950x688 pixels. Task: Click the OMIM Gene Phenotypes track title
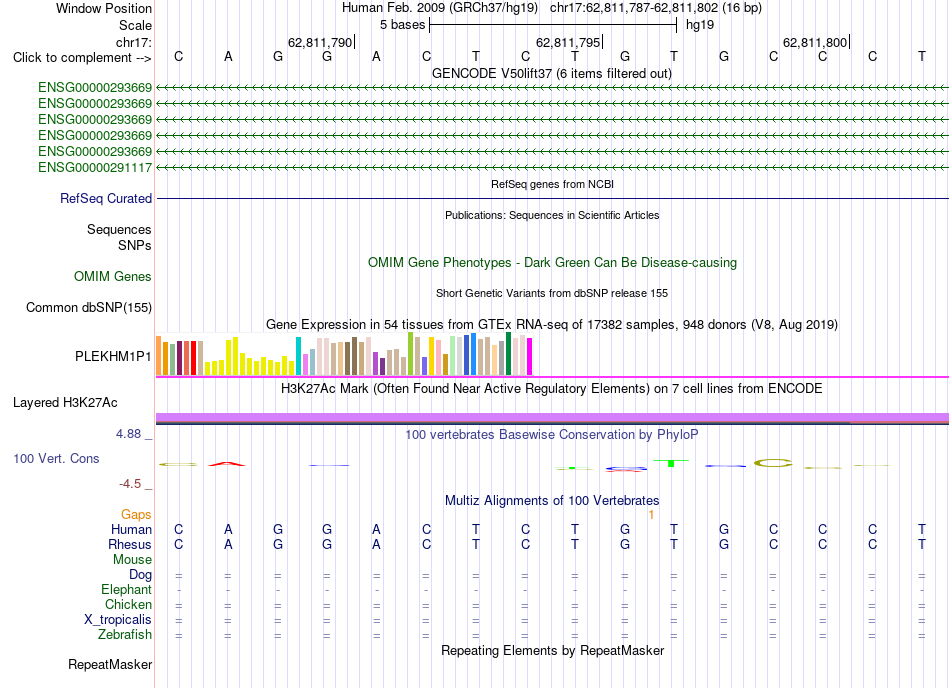click(553, 263)
